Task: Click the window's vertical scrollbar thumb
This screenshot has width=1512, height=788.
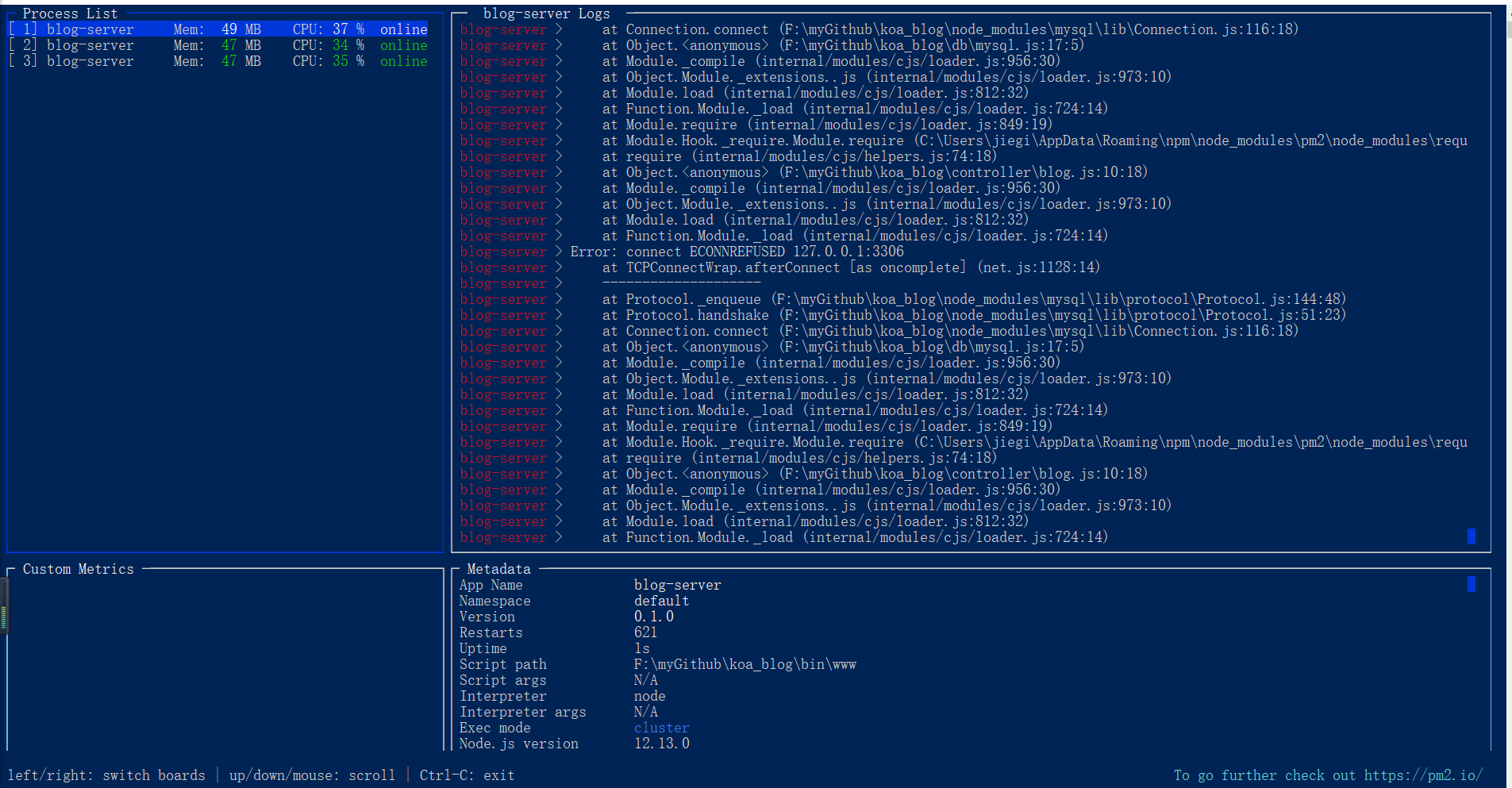Action: coord(1509,30)
